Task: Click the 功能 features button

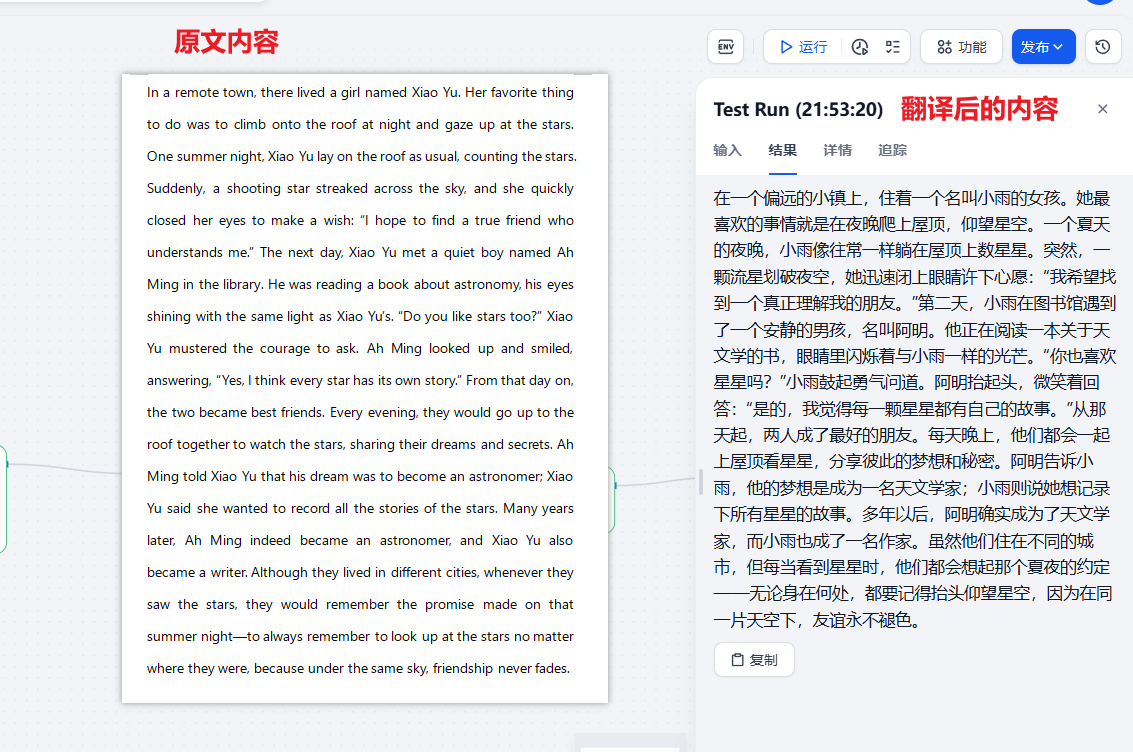Action: pyautogui.click(x=961, y=47)
